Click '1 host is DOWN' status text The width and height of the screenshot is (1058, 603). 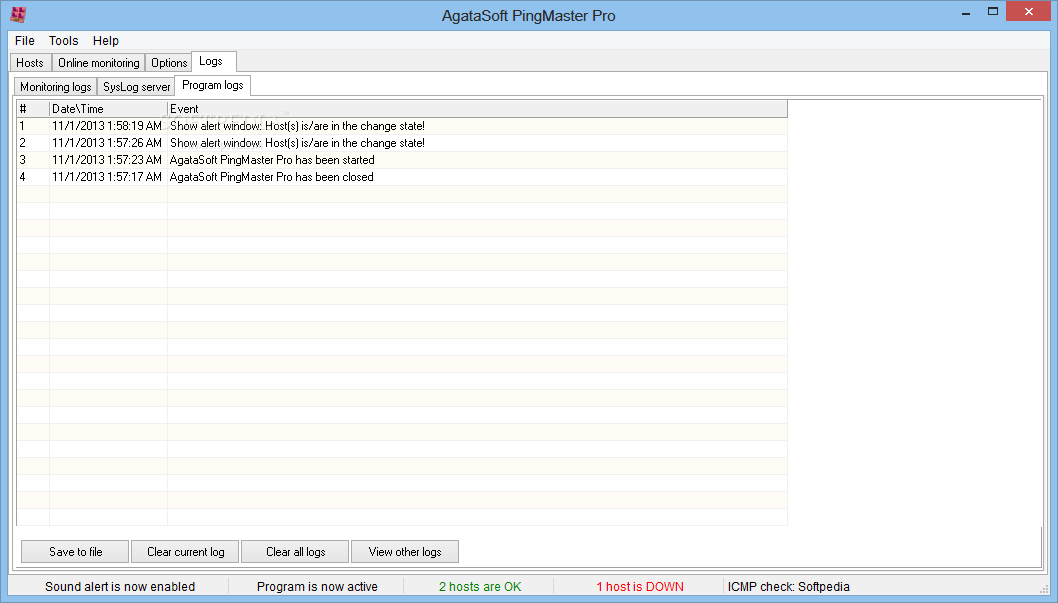pyautogui.click(x=640, y=587)
